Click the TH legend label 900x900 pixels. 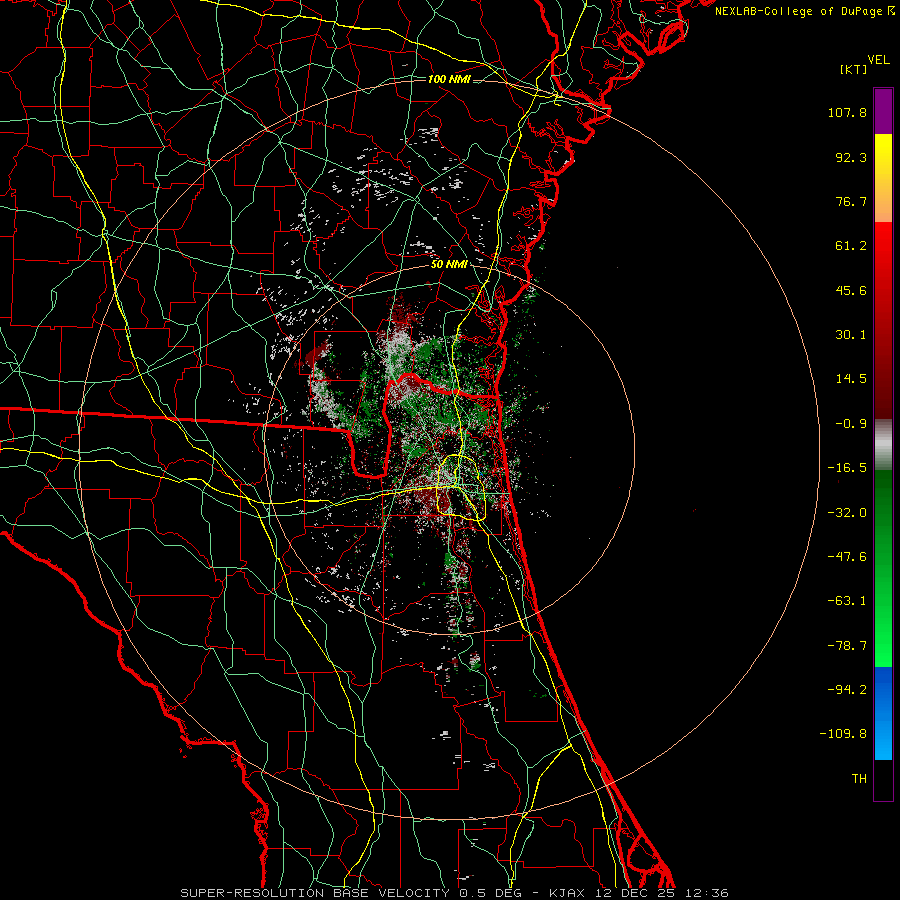pyautogui.click(x=859, y=779)
